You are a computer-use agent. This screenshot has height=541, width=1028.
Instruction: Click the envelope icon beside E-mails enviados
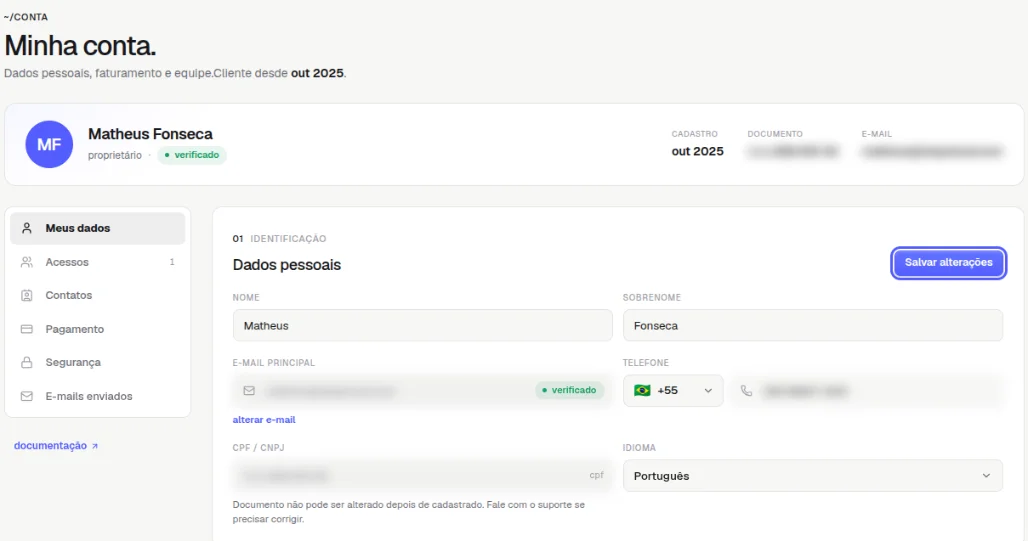(27, 396)
